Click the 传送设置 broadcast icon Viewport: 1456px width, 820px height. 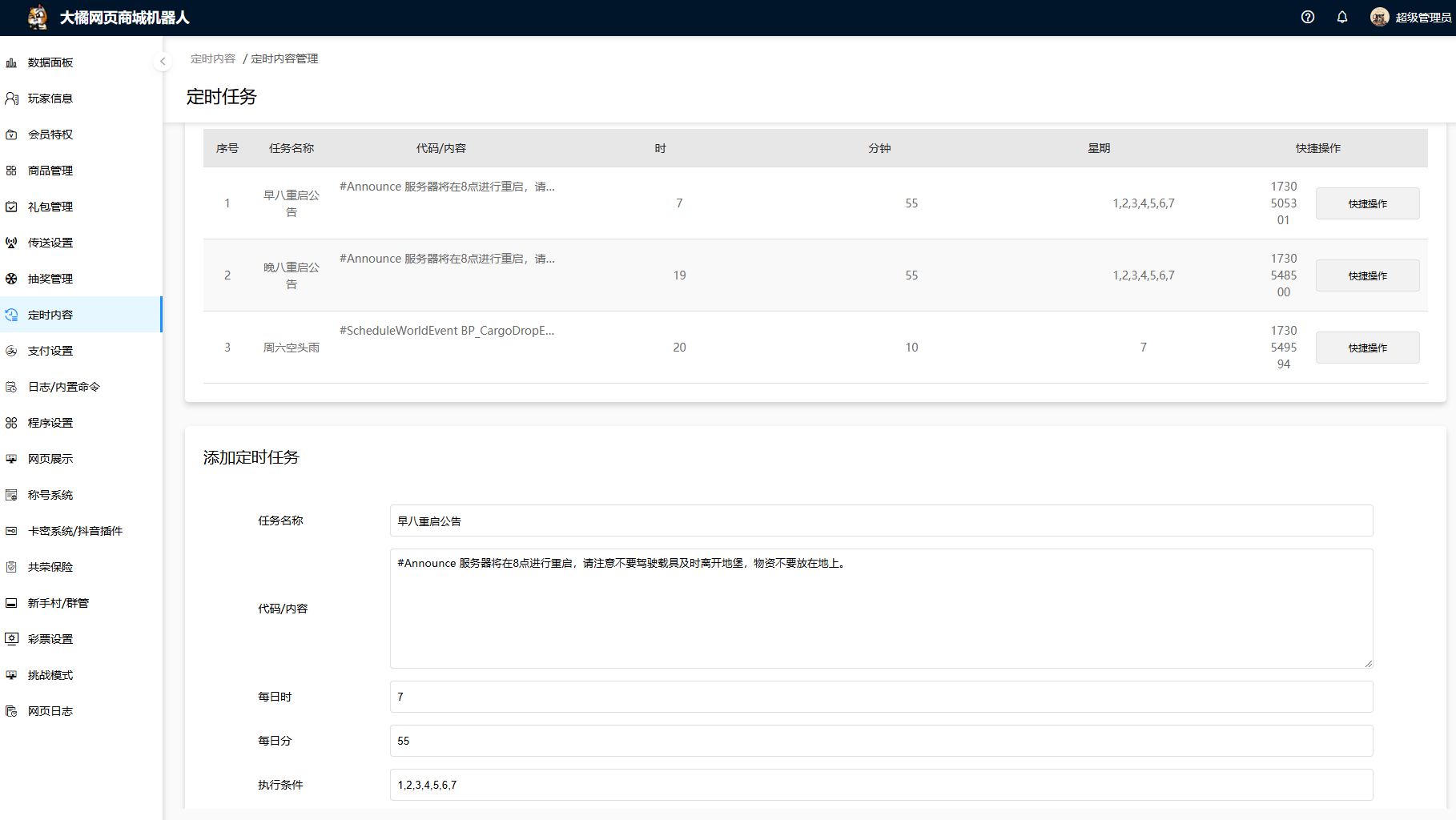coord(11,243)
